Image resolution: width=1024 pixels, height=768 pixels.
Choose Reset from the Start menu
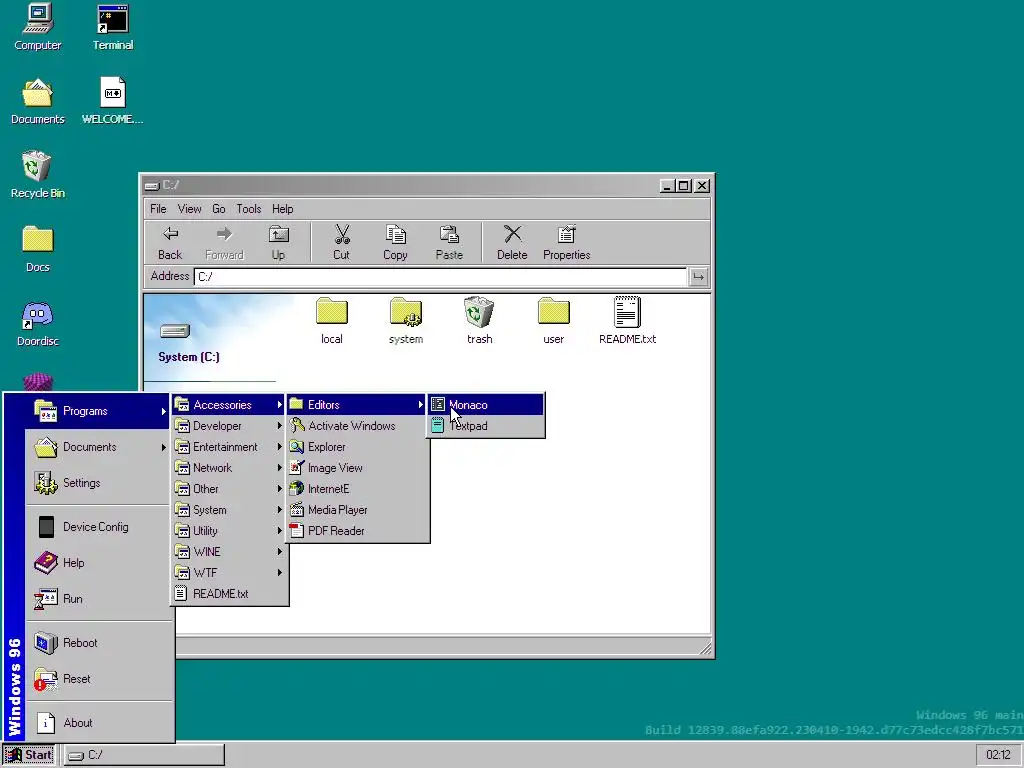tap(99, 679)
